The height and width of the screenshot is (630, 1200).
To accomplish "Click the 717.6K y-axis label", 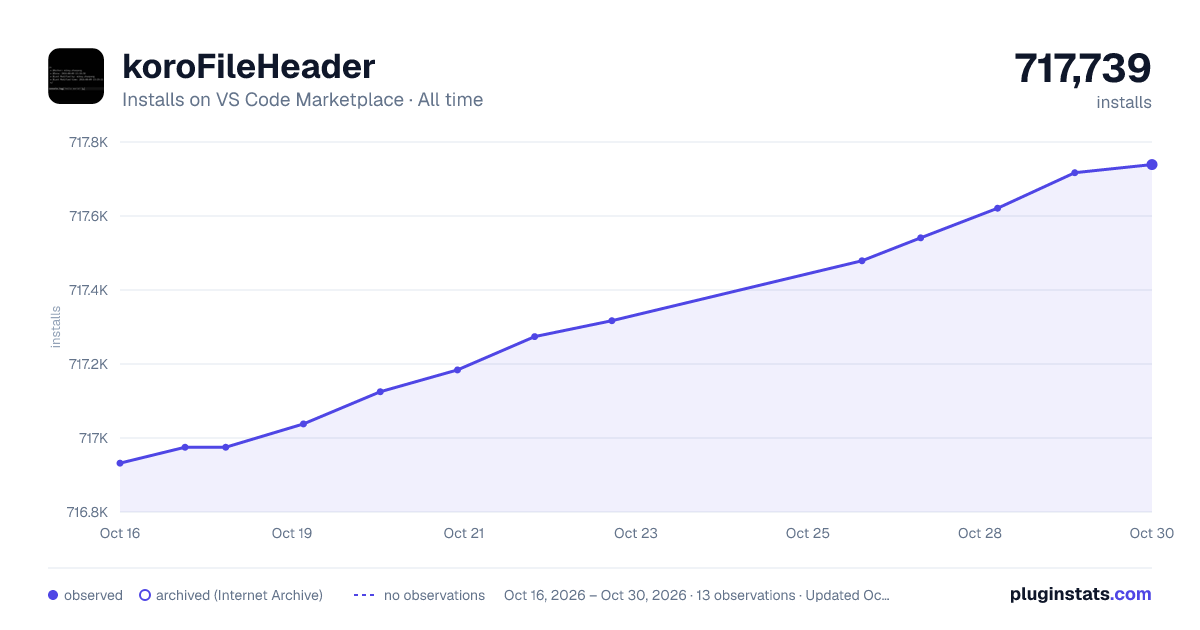I will (x=88, y=216).
